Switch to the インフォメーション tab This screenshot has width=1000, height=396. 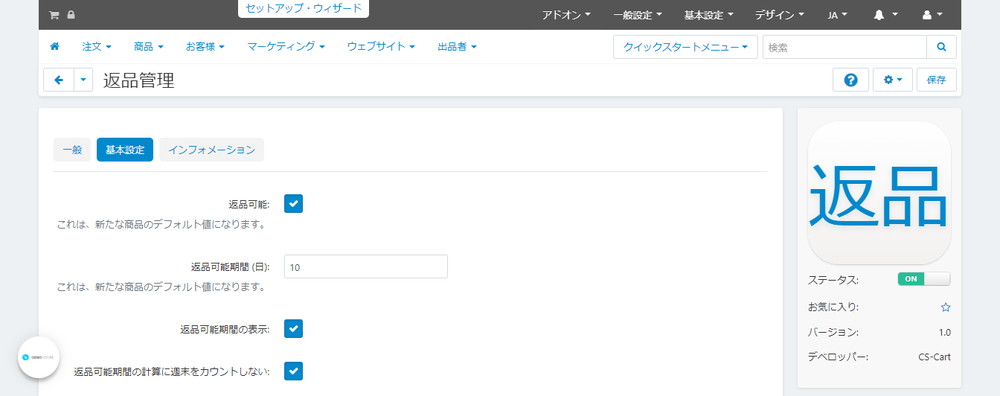(x=212, y=150)
